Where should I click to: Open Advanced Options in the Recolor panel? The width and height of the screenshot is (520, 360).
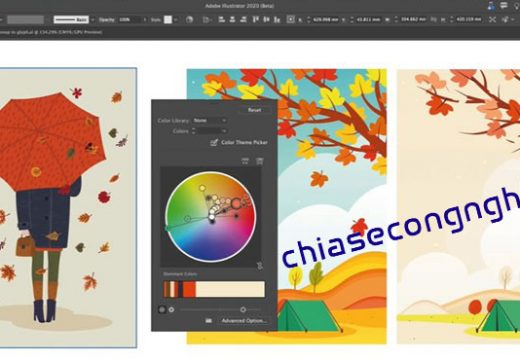(x=244, y=321)
